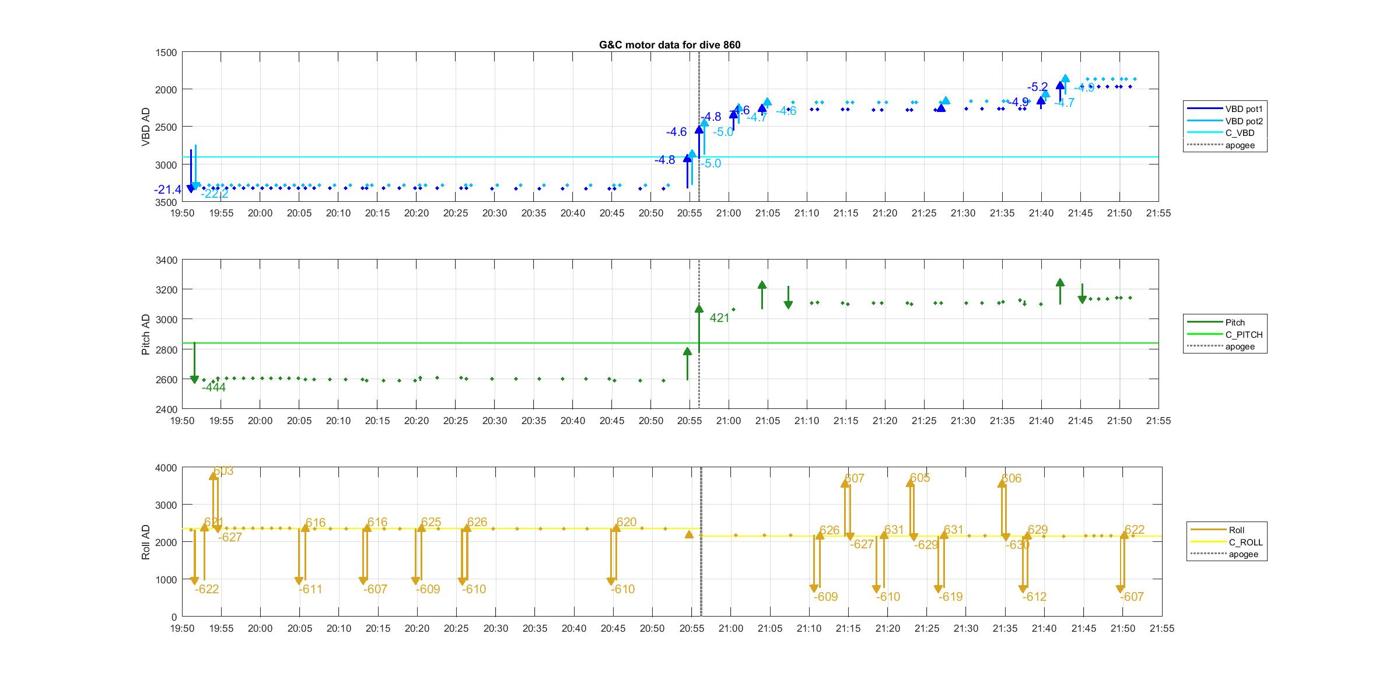The width and height of the screenshot is (1400, 693).
Task: Click the title 'G&C motor data for dive 860'
Action: pyautogui.click(x=669, y=45)
